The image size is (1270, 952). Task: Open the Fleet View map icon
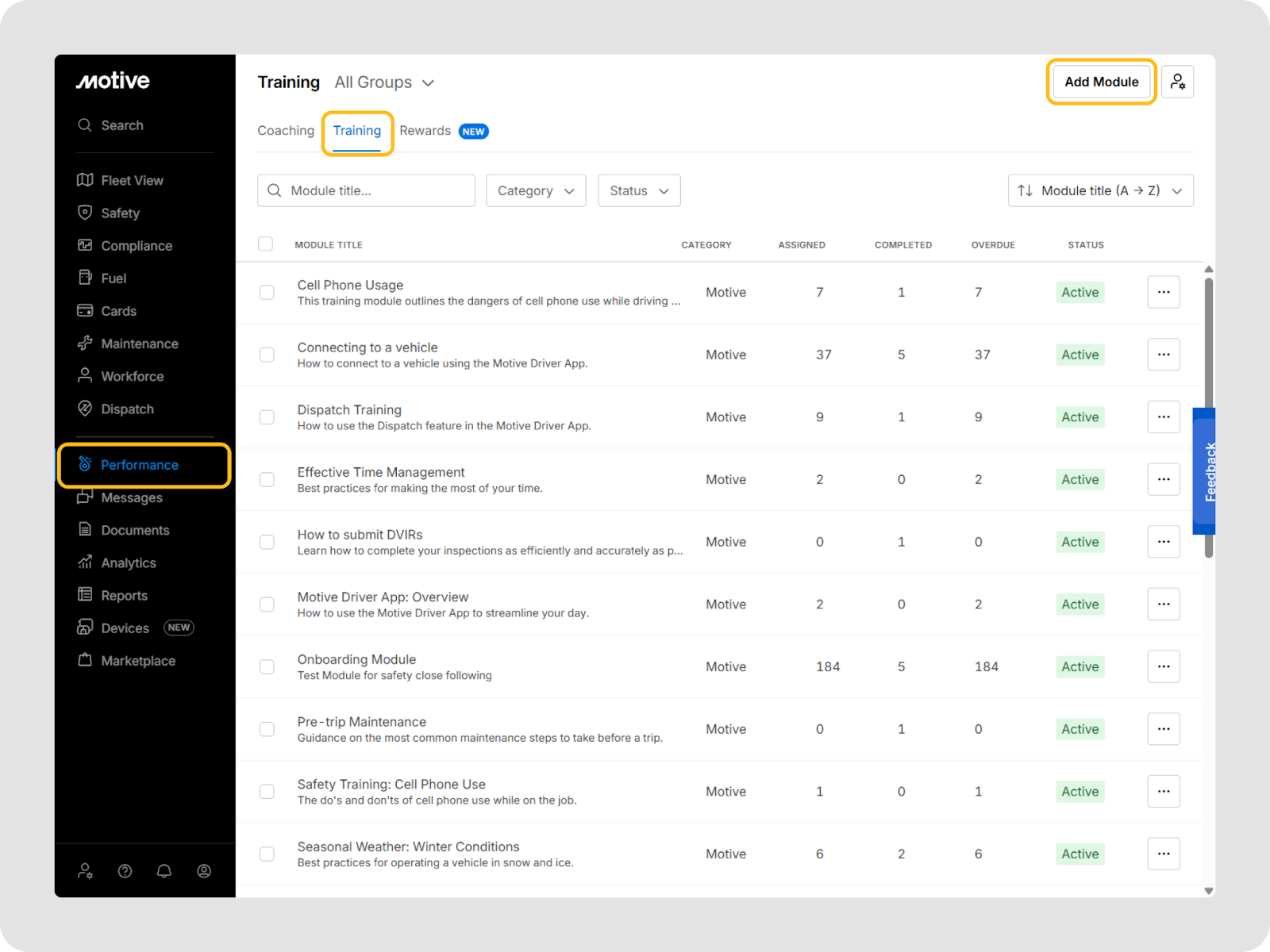pos(85,180)
